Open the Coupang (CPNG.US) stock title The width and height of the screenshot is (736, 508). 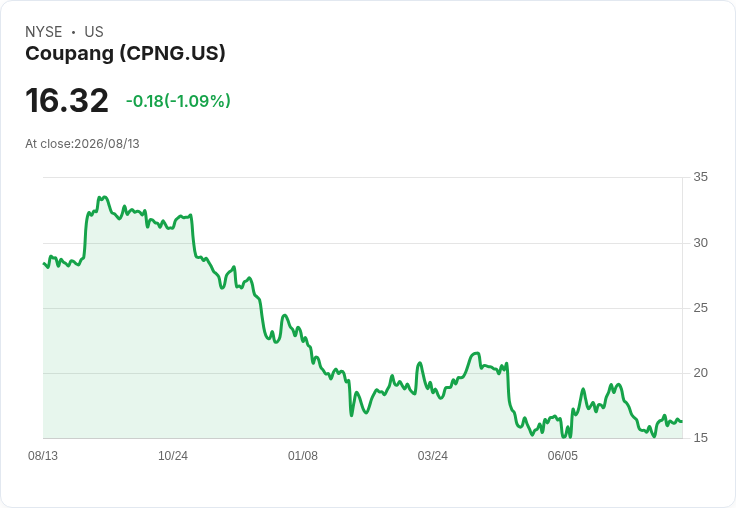click(125, 54)
